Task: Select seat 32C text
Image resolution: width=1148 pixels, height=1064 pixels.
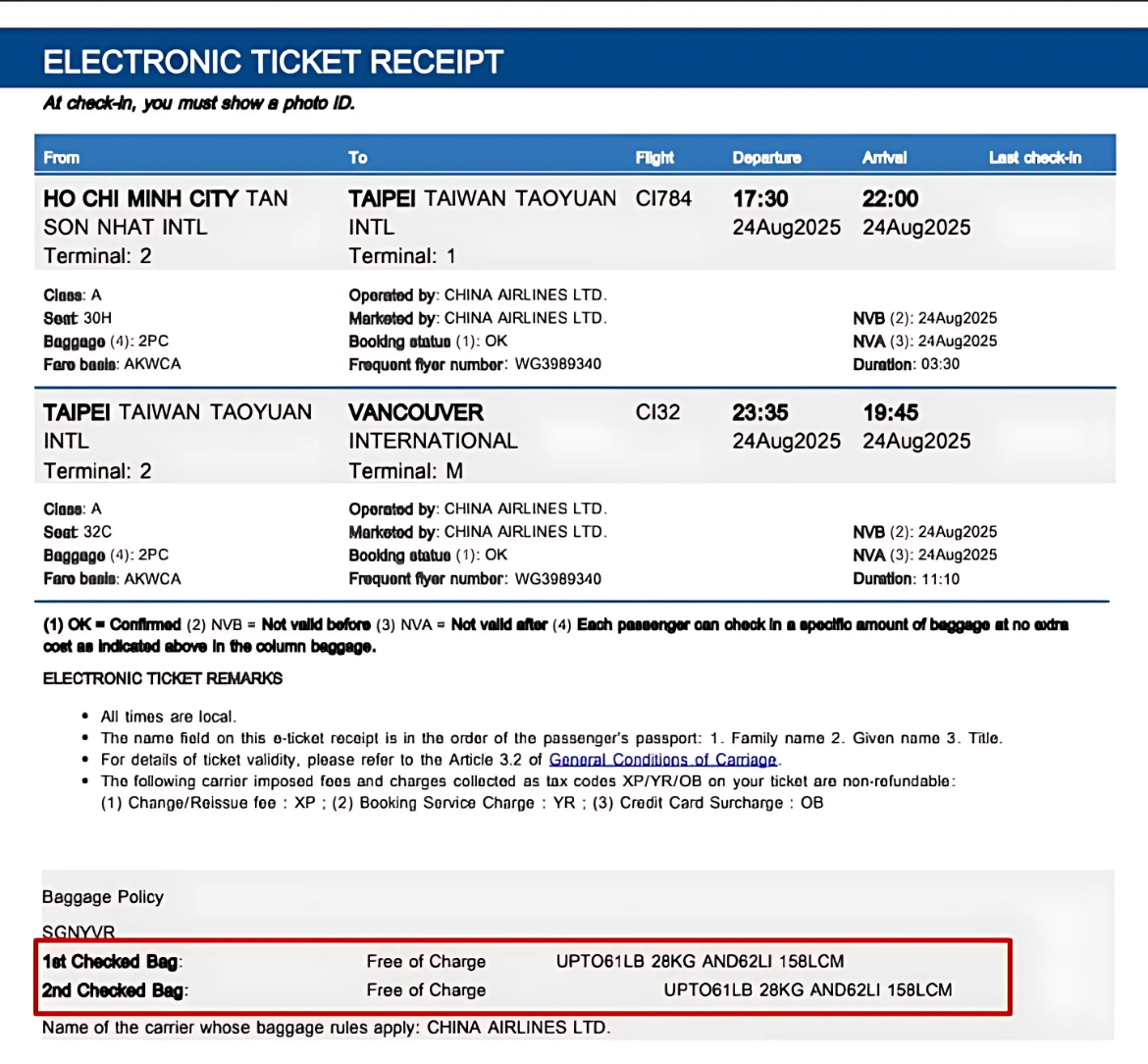Action: click(x=97, y=532)
